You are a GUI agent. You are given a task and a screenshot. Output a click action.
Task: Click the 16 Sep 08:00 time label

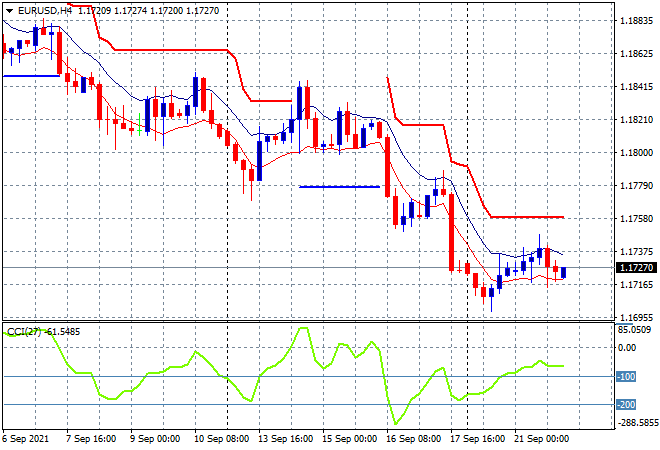coord(413,439)
